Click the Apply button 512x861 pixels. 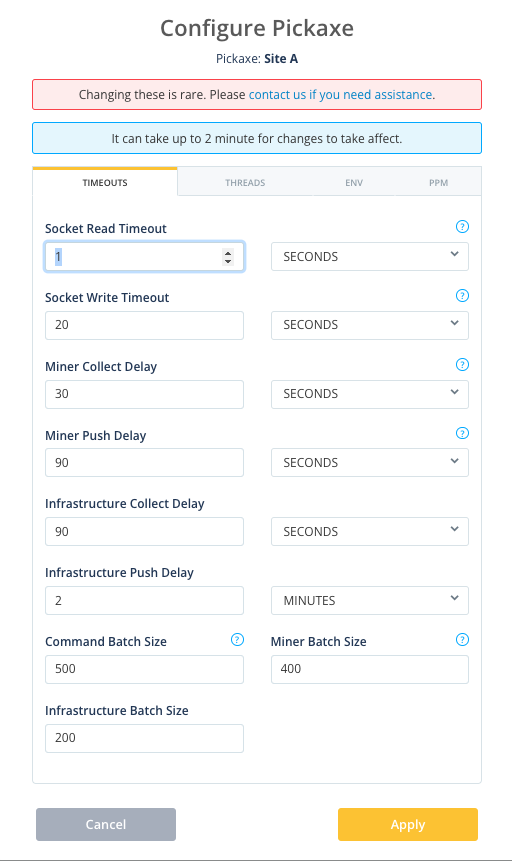coord(408,824)
